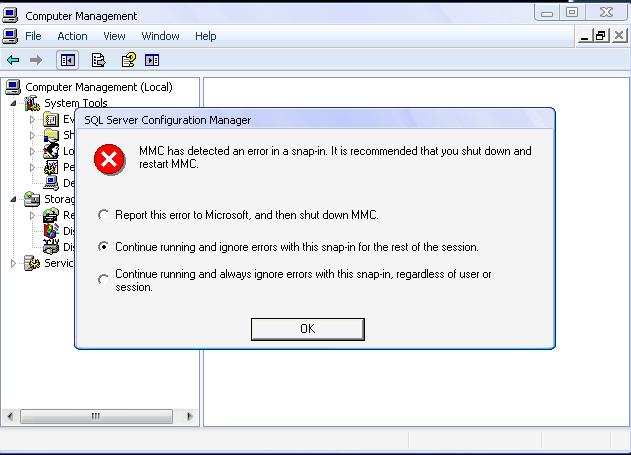This screenshot has width=631, height=455.
Task: Click the tree pane horizontal scrollbar thumb
Action: (96, 416)
